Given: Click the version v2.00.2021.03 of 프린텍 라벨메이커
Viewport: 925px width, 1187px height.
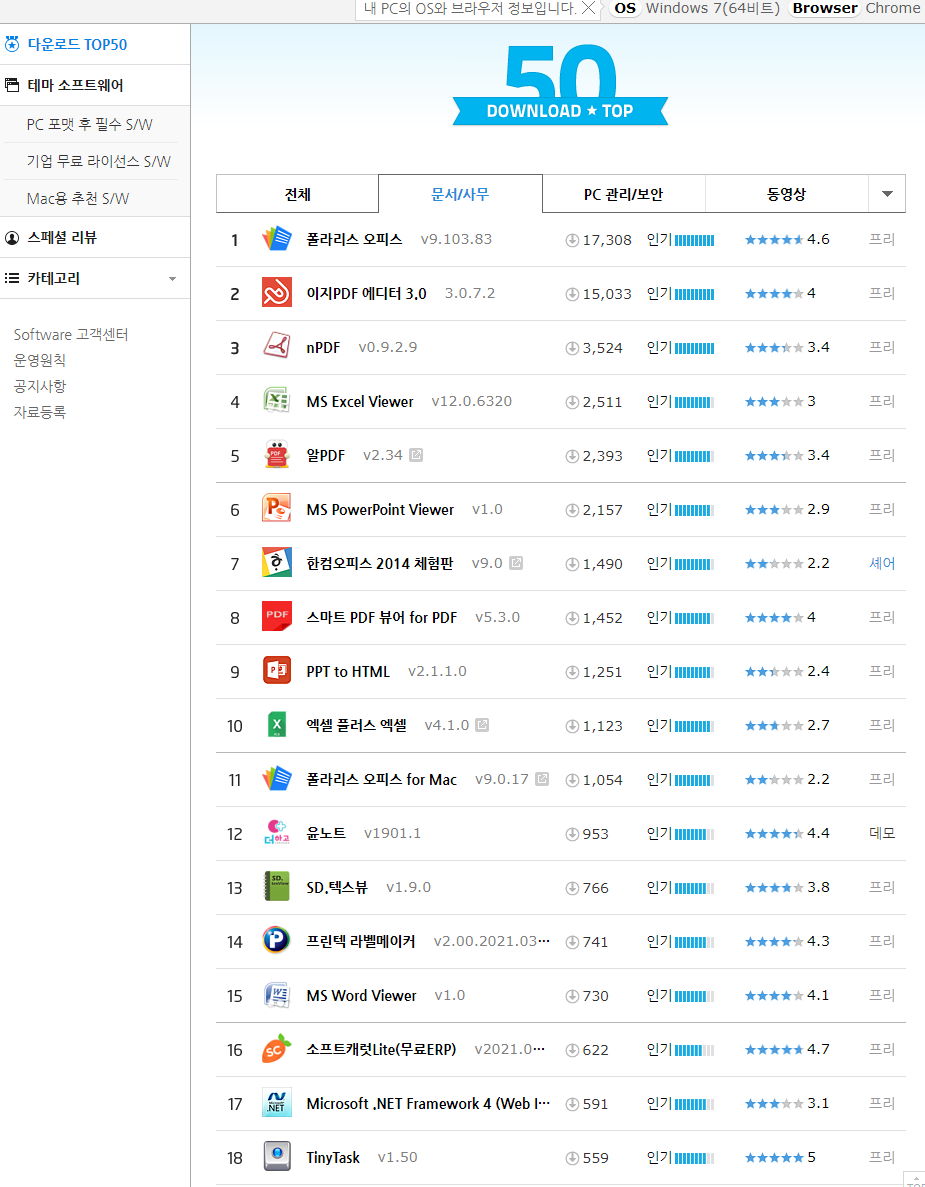Looking at the screenshot, I should pyautogui.click(x=491, y=941).
